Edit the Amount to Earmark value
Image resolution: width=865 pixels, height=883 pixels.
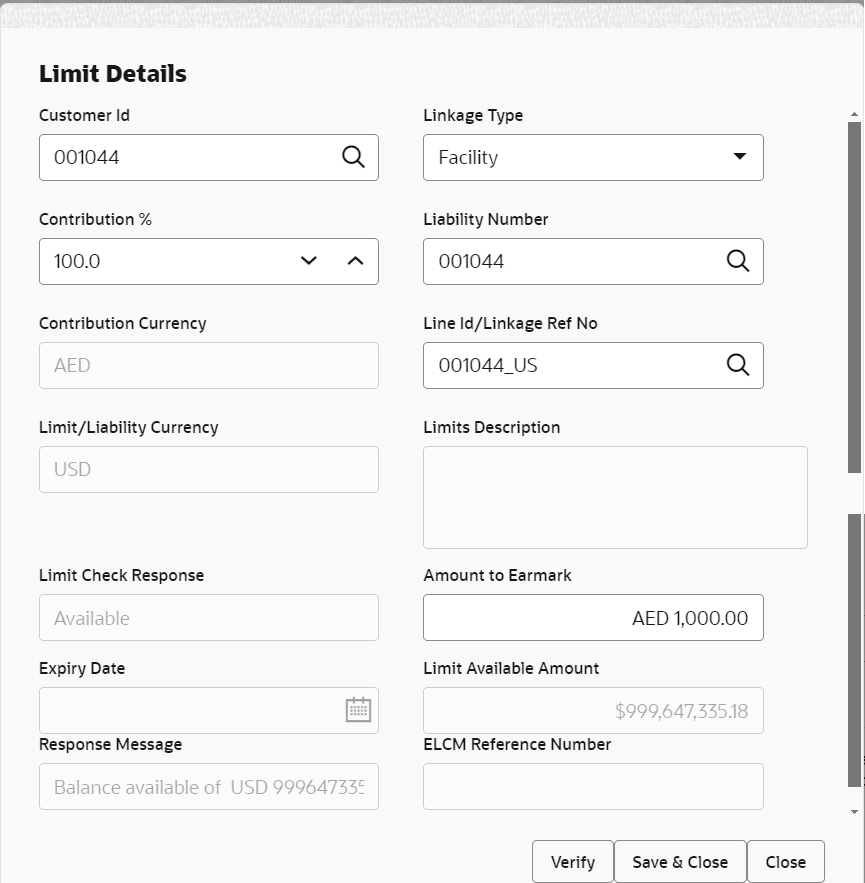coord(593,617)
